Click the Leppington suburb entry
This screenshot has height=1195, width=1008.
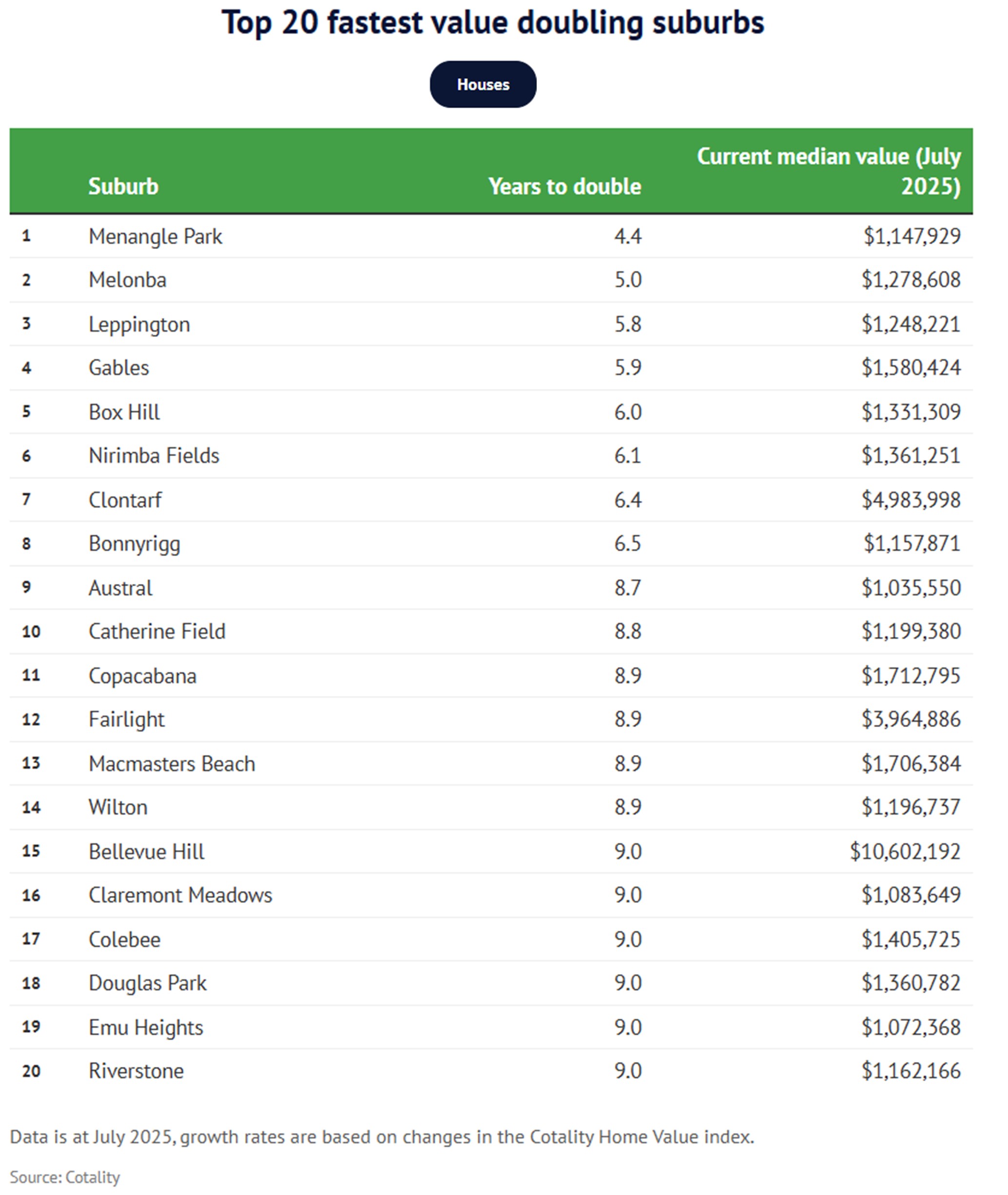[139, 325]
